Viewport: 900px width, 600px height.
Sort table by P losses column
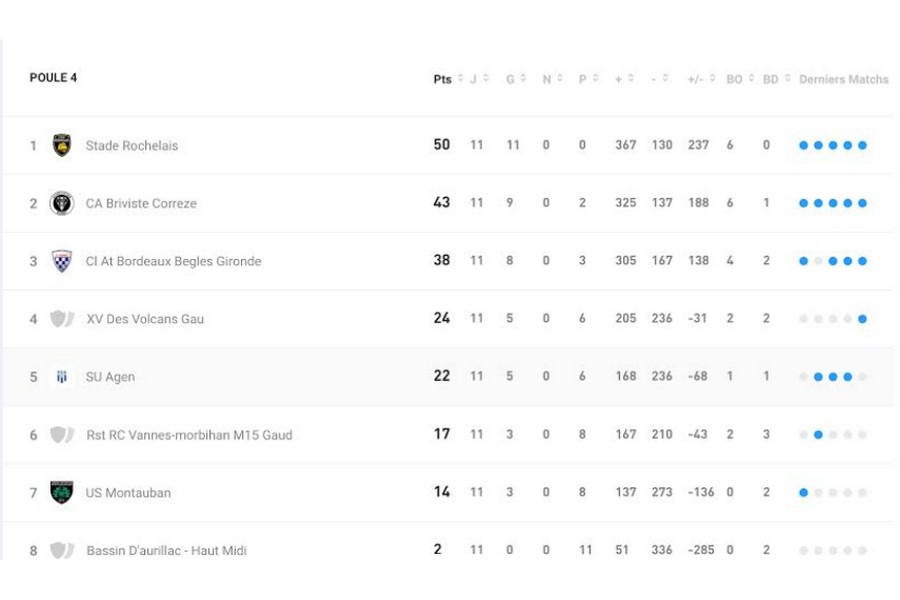coord(583,79)
